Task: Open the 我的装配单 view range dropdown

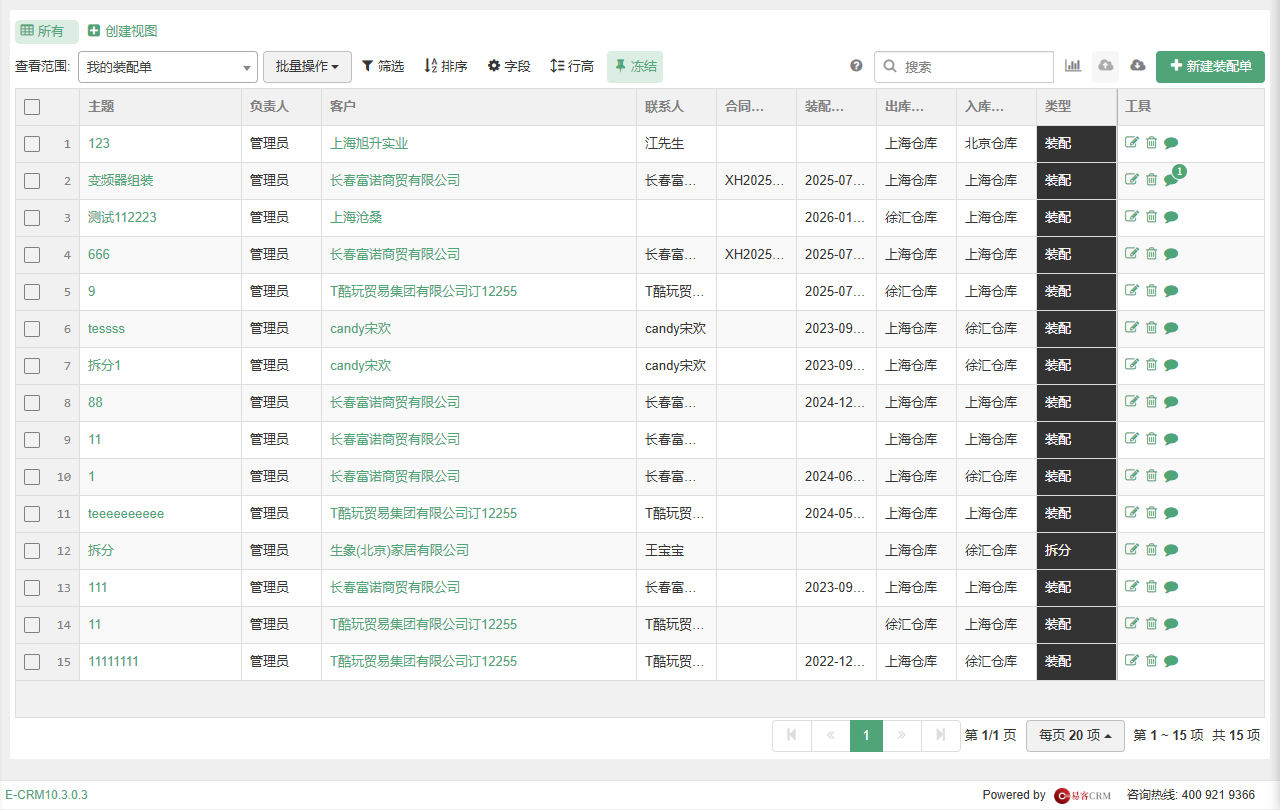Action: 168,67
